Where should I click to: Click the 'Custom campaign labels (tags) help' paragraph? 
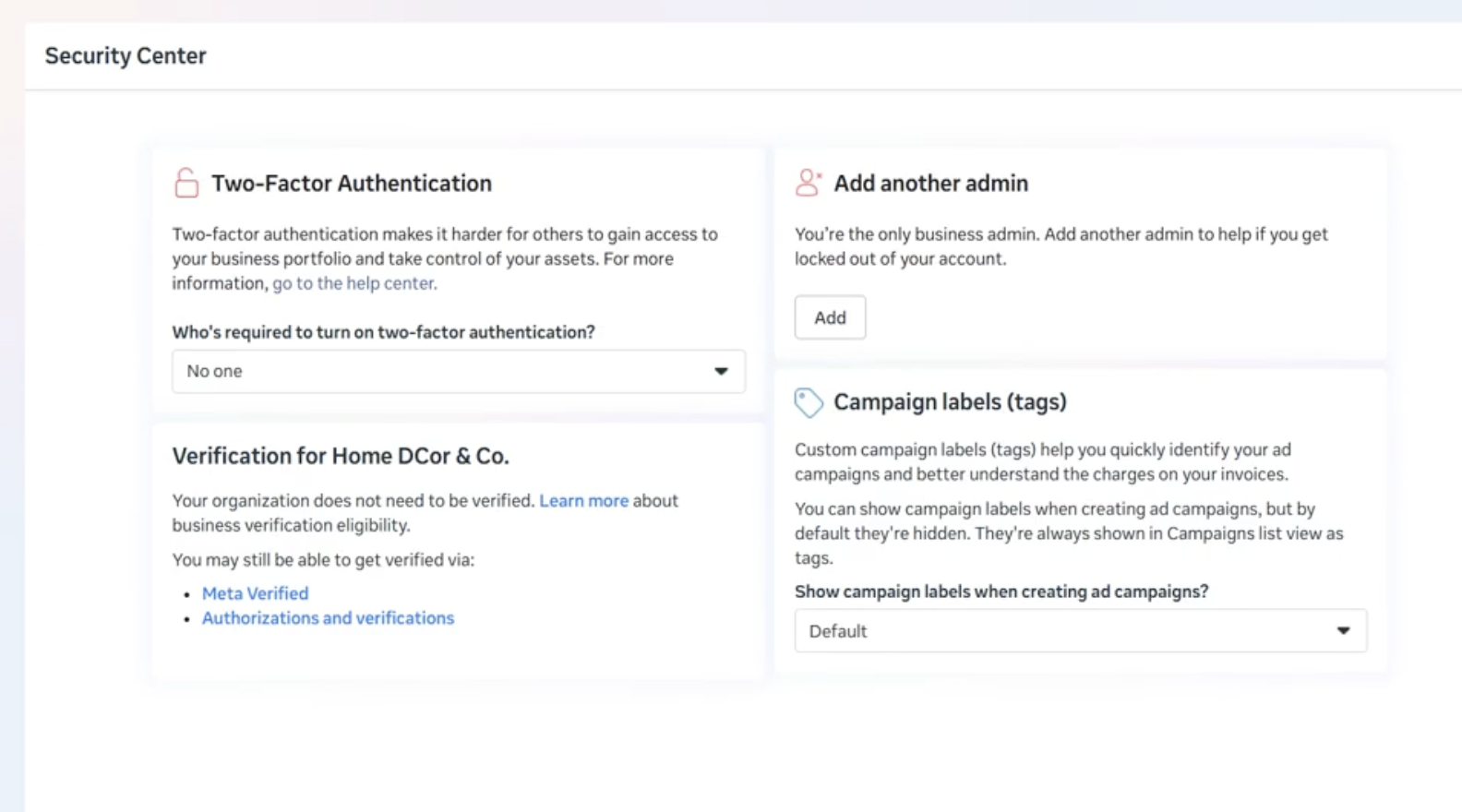pyautogui.click(x=1042, y=461)
